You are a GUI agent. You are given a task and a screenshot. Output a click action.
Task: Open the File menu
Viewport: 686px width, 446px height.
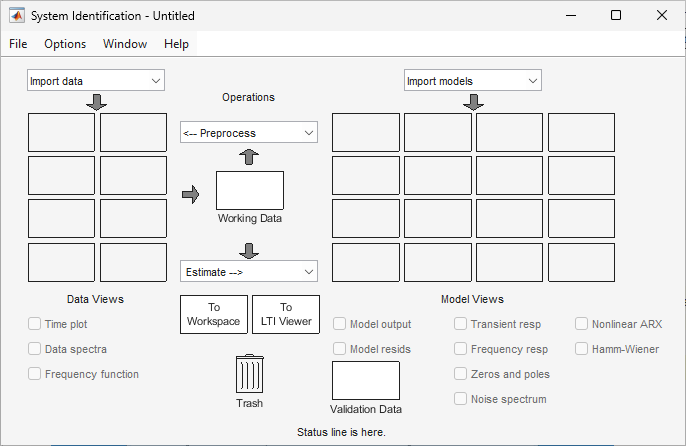tap(19, 44)
